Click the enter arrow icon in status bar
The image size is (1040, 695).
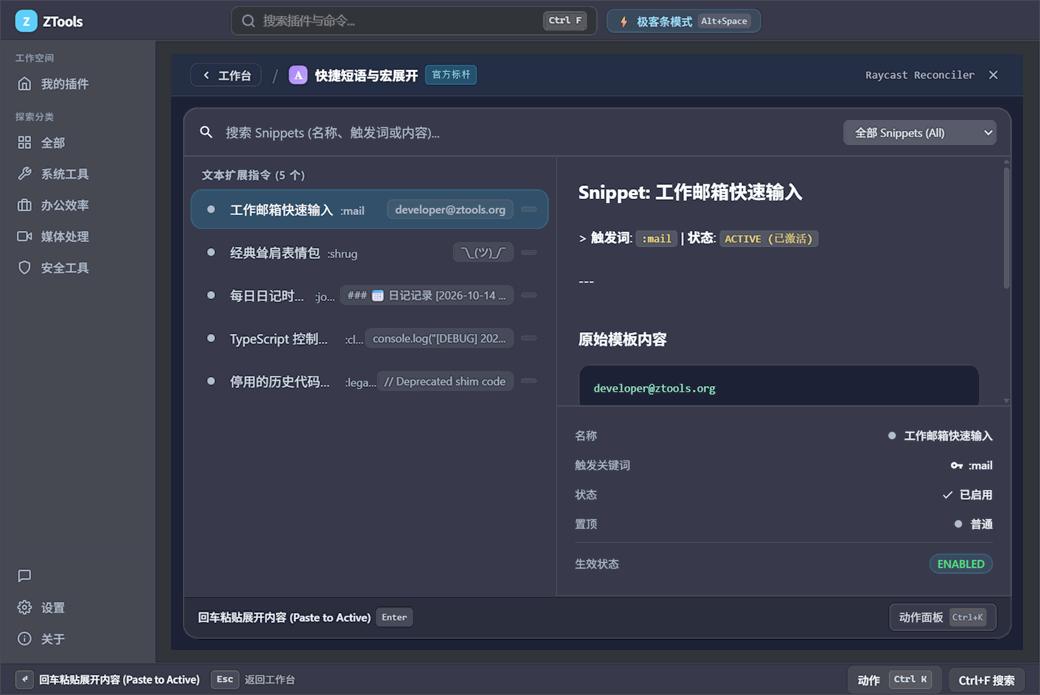click(25, 679)
